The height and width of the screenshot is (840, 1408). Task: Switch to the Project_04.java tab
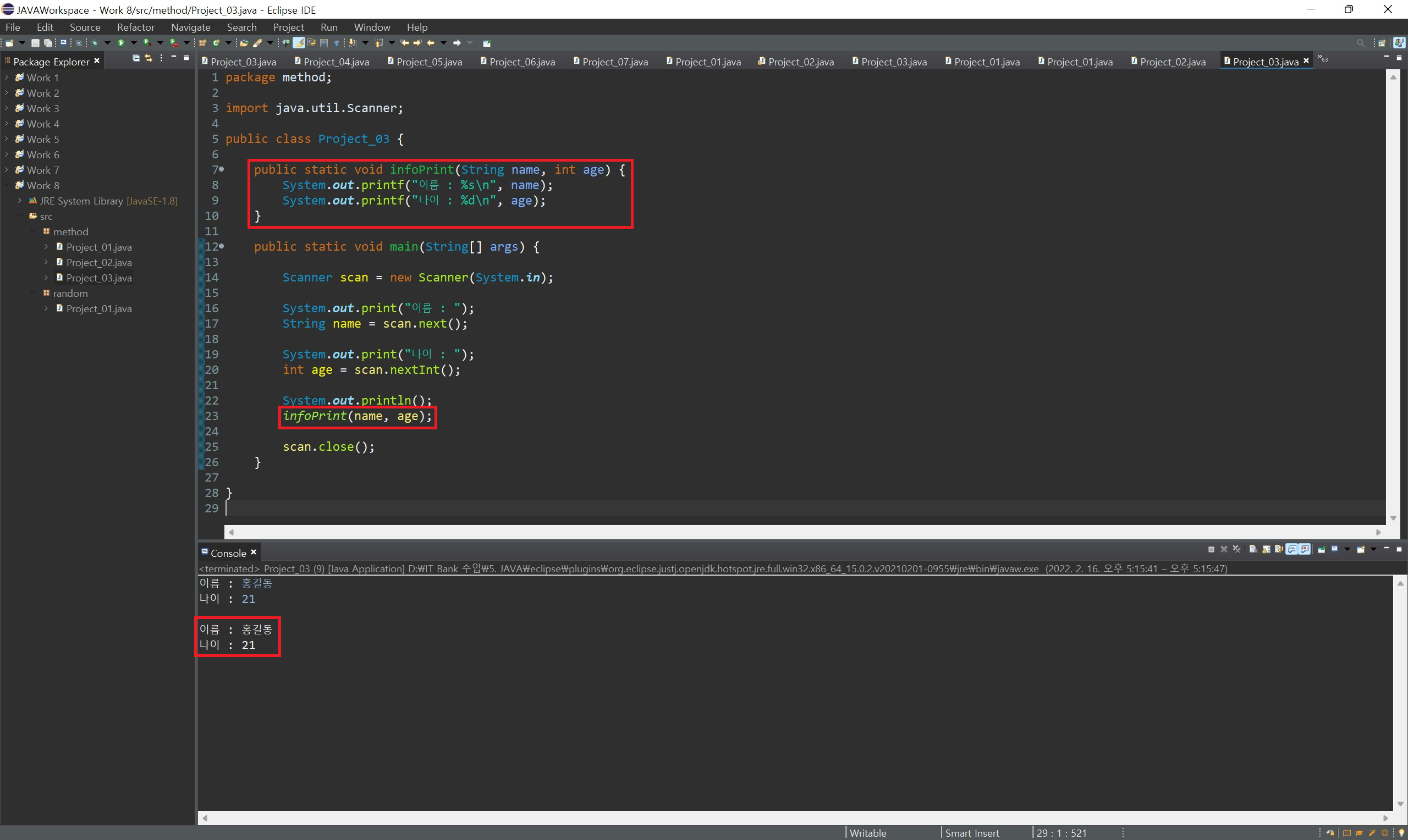[335, 62]
